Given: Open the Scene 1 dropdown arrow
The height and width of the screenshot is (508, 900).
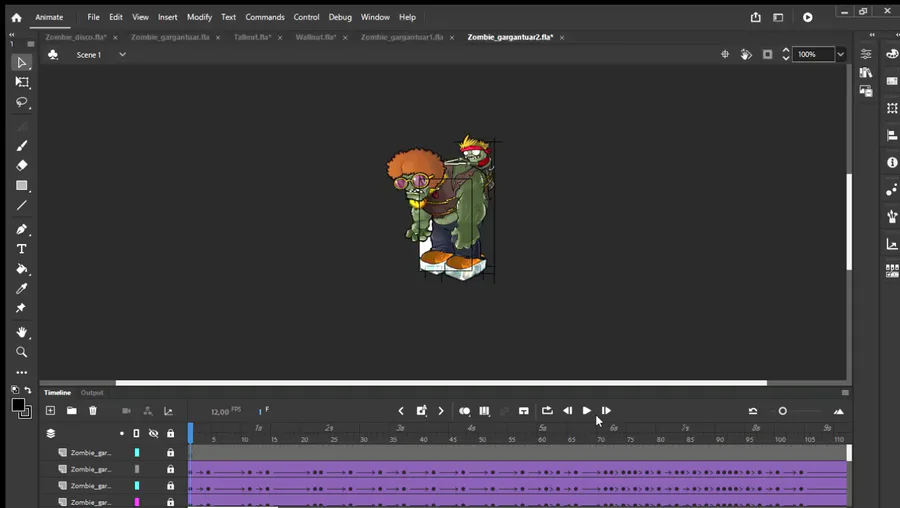Looking at the screenshot, I should [x=122, y=55].
